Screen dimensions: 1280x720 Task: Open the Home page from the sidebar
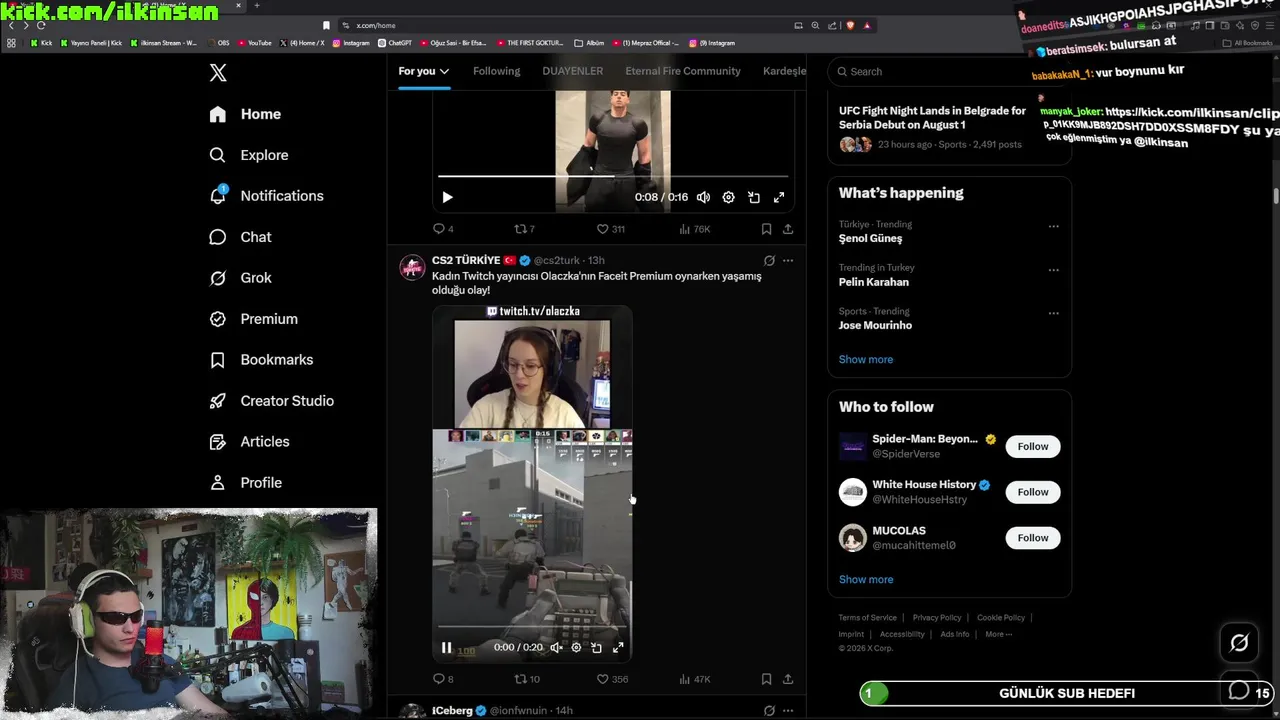(245, 114)
